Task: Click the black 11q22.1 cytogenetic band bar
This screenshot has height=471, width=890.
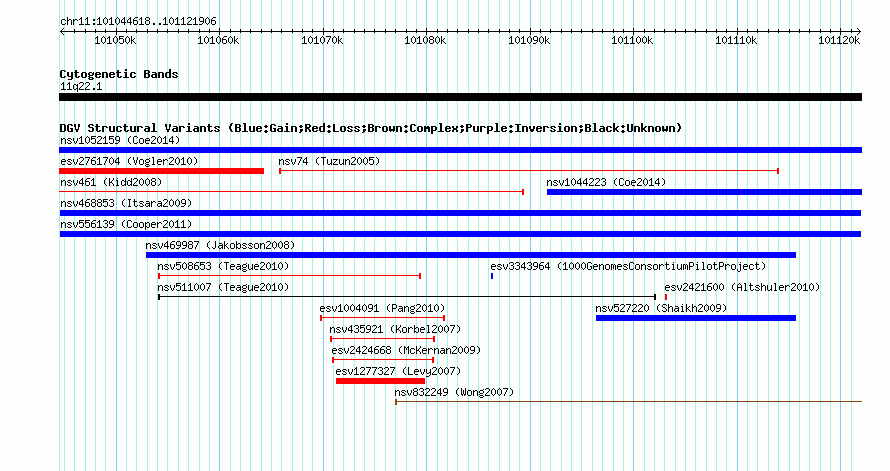Action: 460,97
